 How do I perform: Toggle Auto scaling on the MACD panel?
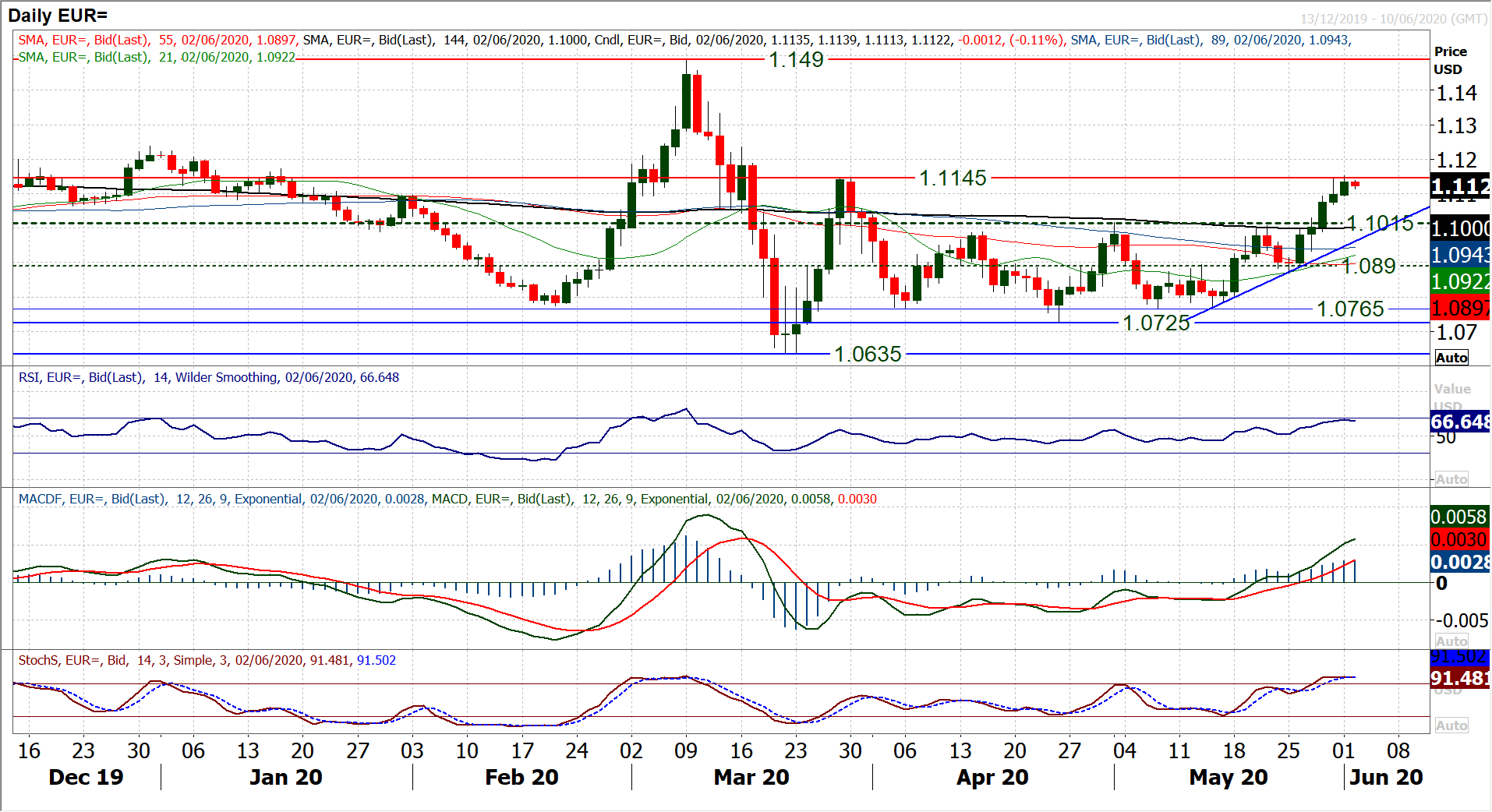1451,641
